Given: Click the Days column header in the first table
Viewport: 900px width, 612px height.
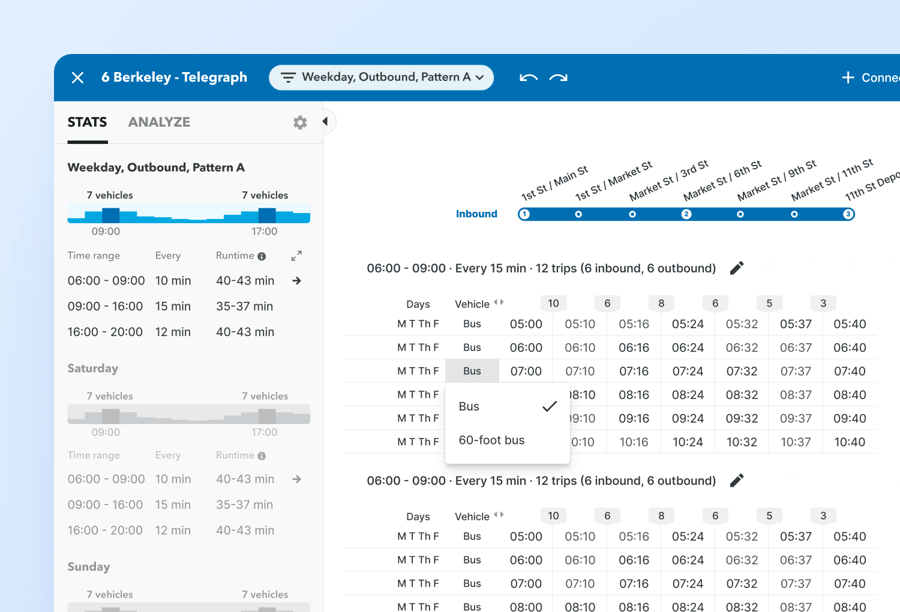Looking at the screenshot, I should coord(418,304).
